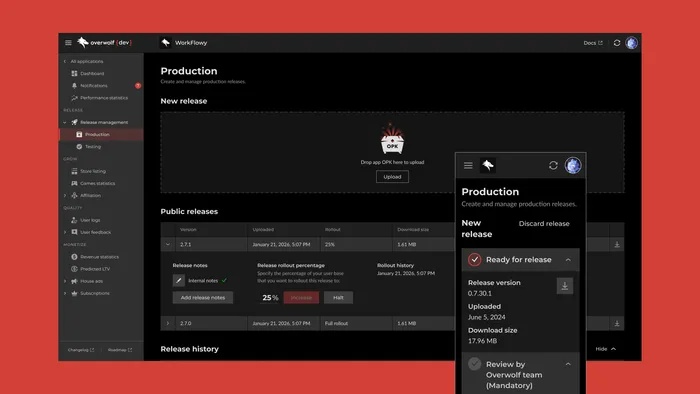
Task: Click Discard release in mobile panel
Action: pyautogui.click(x=544, y=224)
